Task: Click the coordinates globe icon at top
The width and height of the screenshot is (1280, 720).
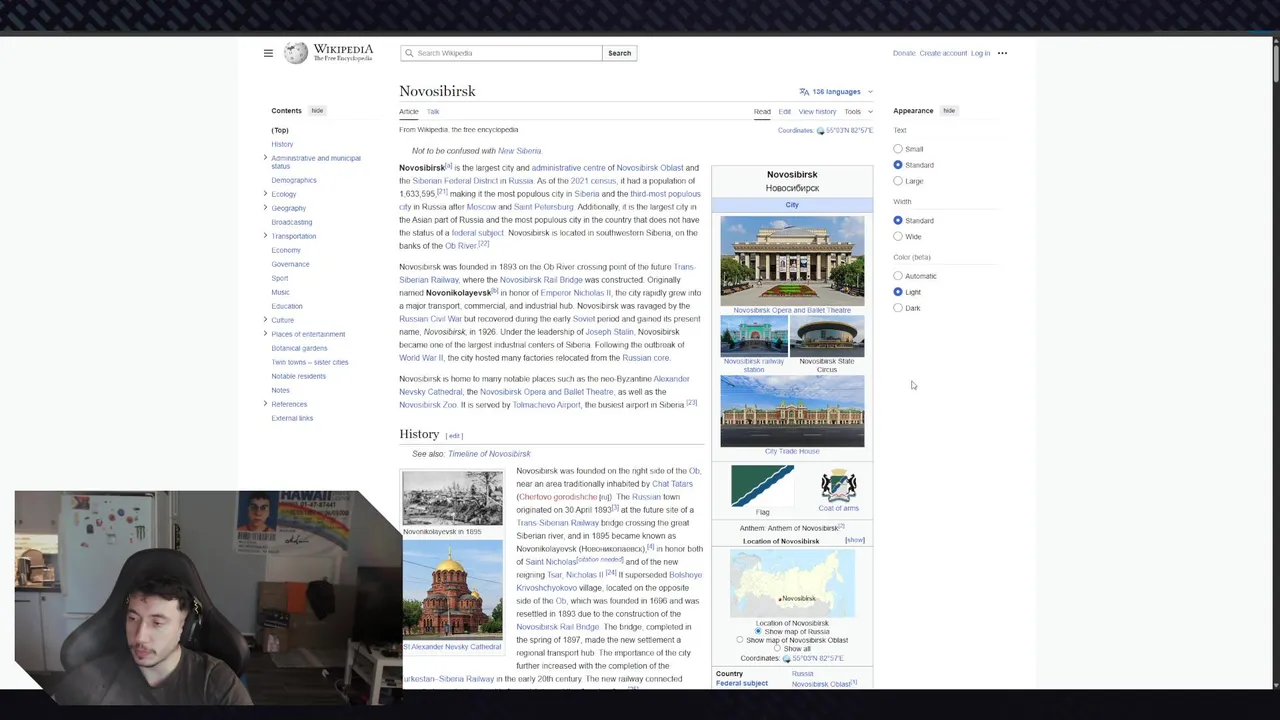Action: pos(821,131)
